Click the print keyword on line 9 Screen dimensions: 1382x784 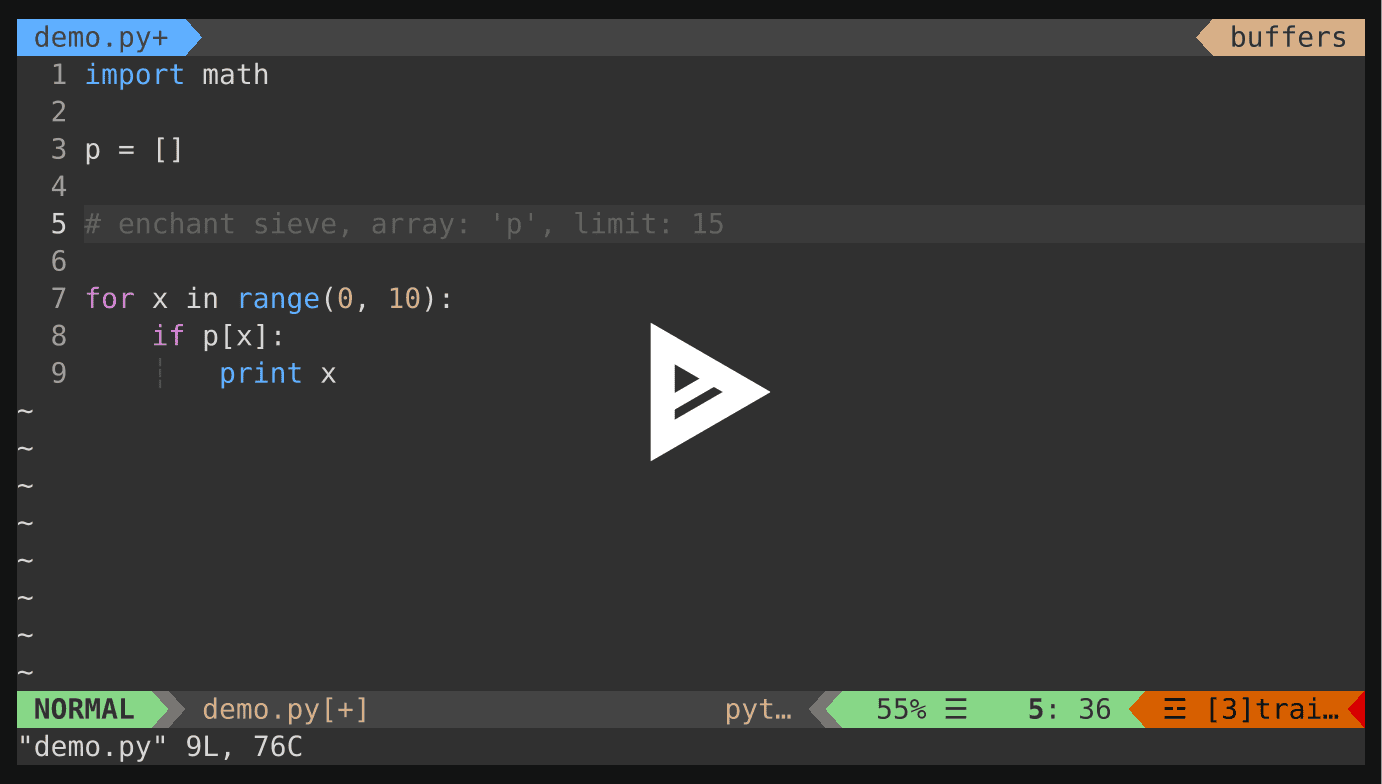(261, 374)
